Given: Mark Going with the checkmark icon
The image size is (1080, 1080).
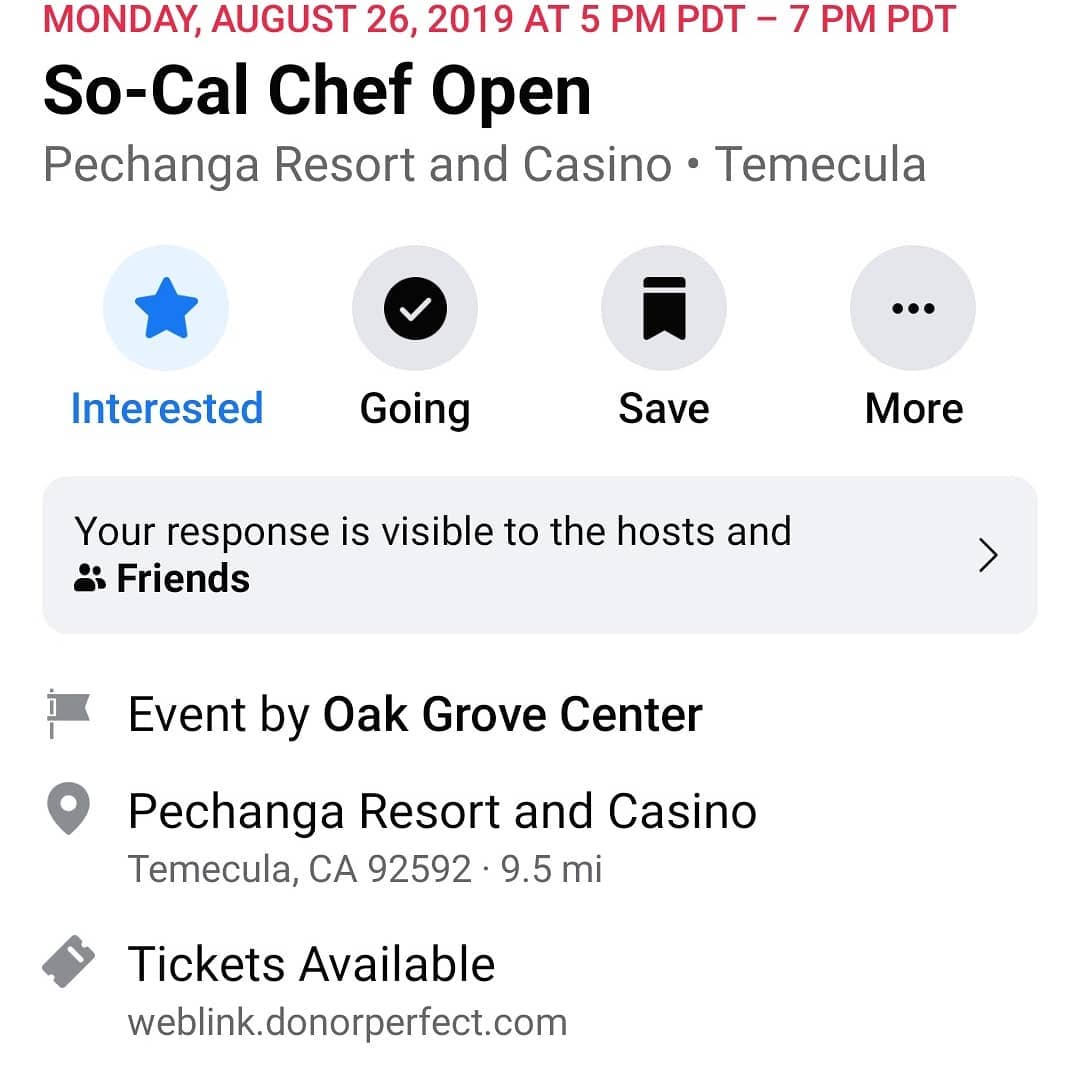Looking at the screenshot, I should [415, 308].
